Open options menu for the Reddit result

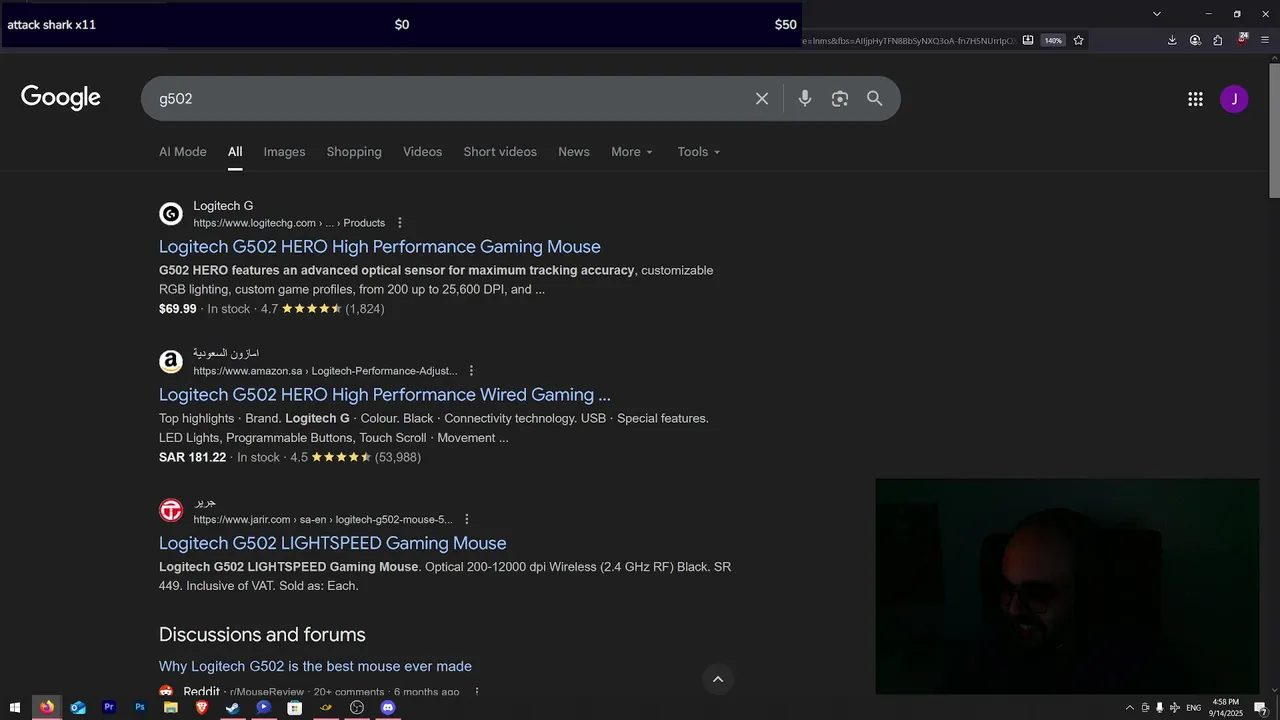coord(477,692)
